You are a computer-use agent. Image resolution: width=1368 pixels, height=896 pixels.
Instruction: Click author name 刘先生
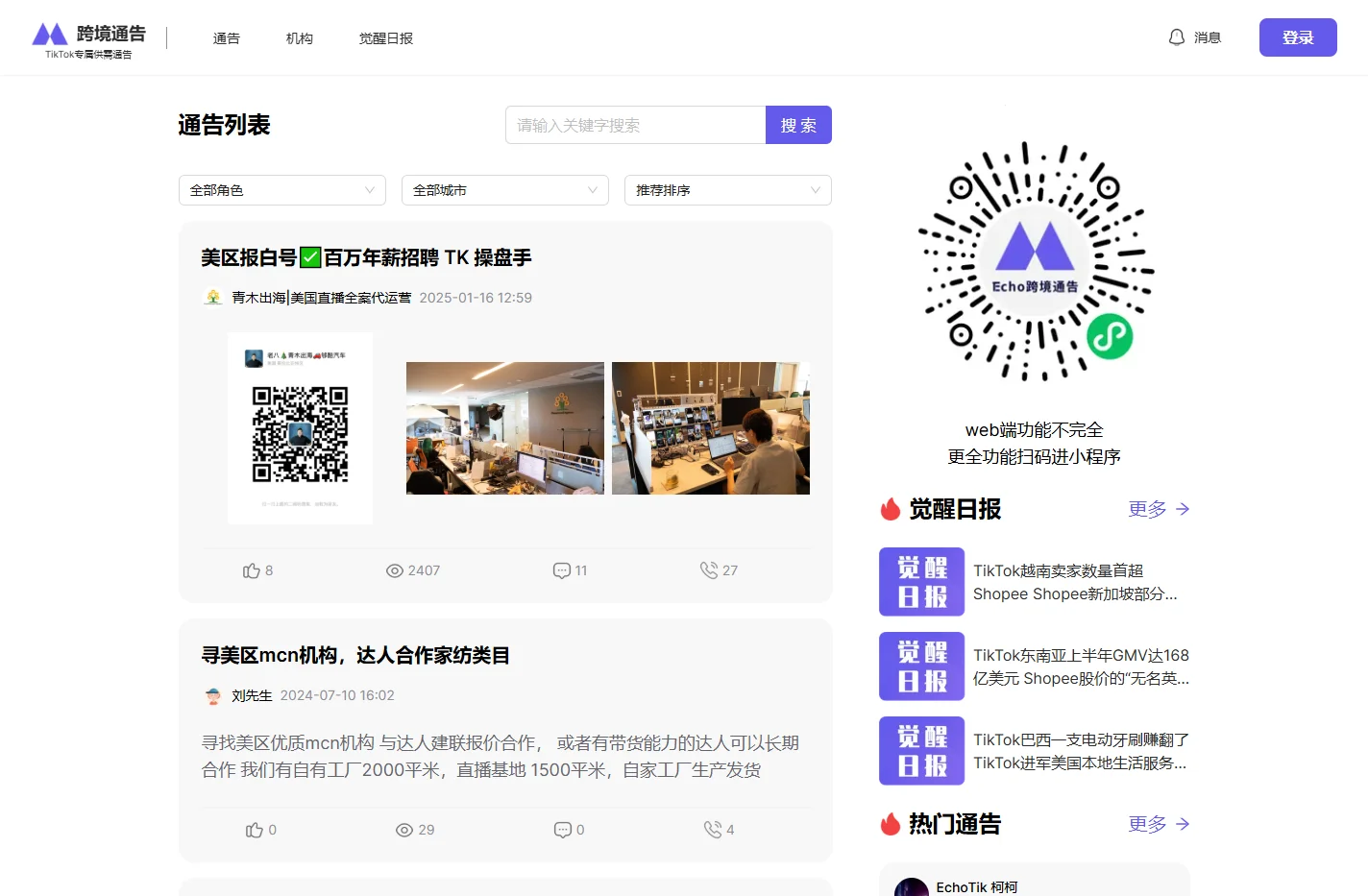pyautogui.click(x=252, y=695)
